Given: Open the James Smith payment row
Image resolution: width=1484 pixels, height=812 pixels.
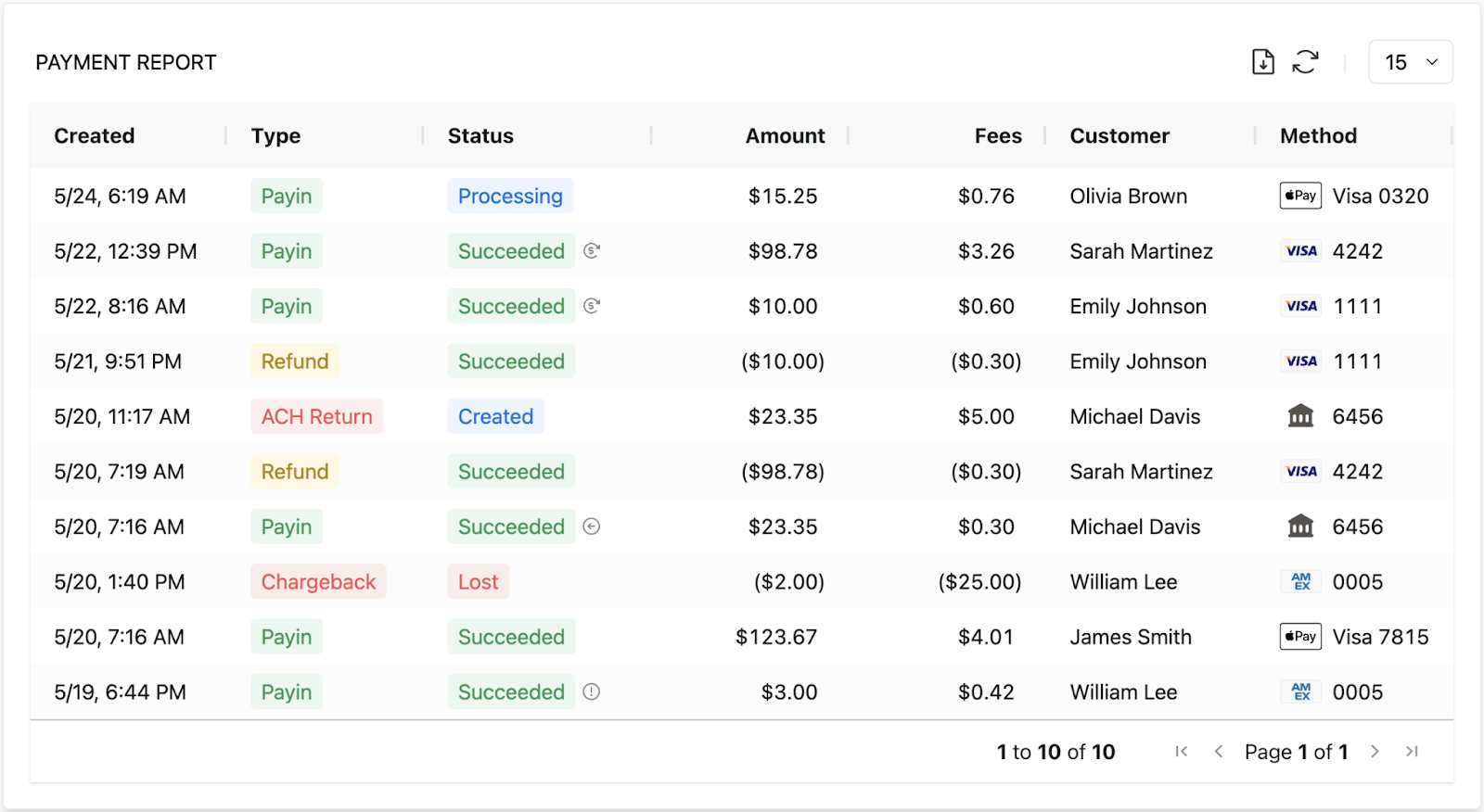Looking at the screenshot, I should 742,637.
